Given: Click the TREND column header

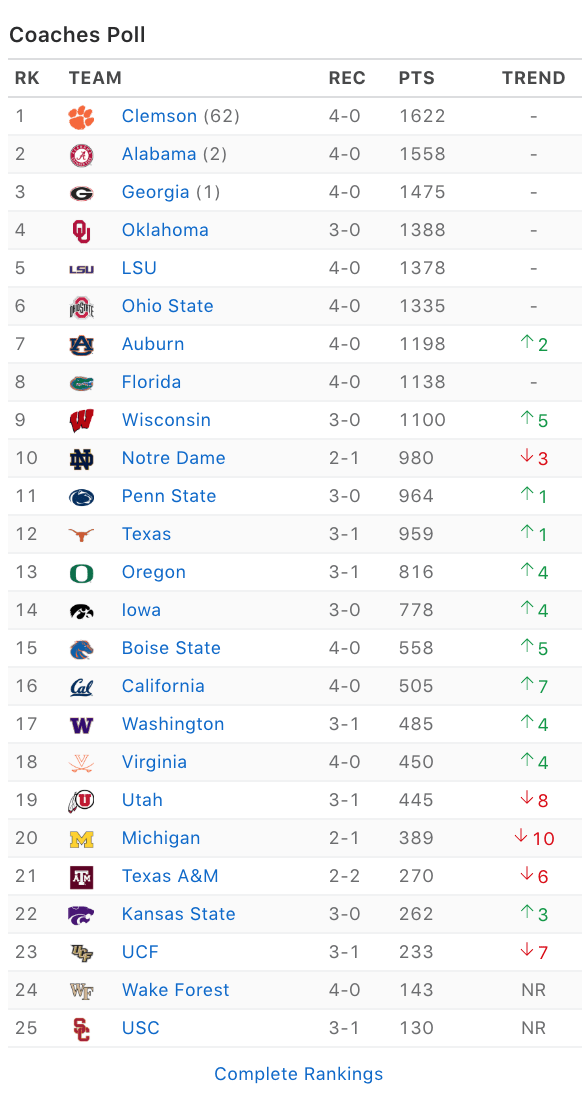Looking at the screenshot, I should (534, 78).
